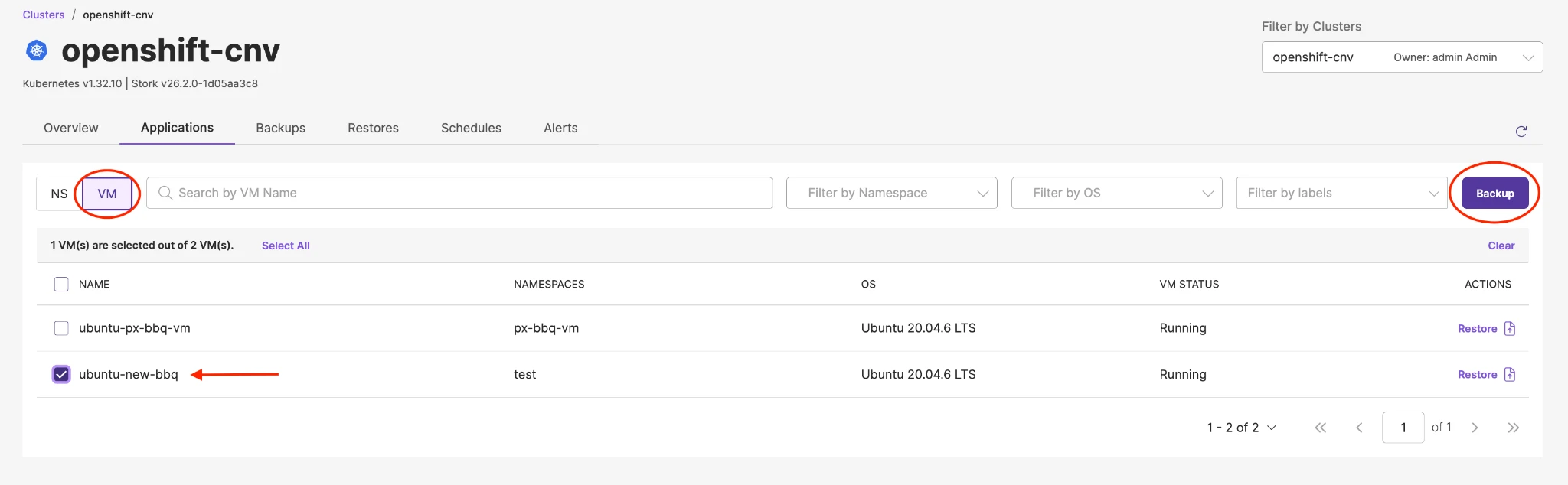1568x485 pixels.
Task: Click the refresh icon near the tabs
Action: pos(1521,132)
